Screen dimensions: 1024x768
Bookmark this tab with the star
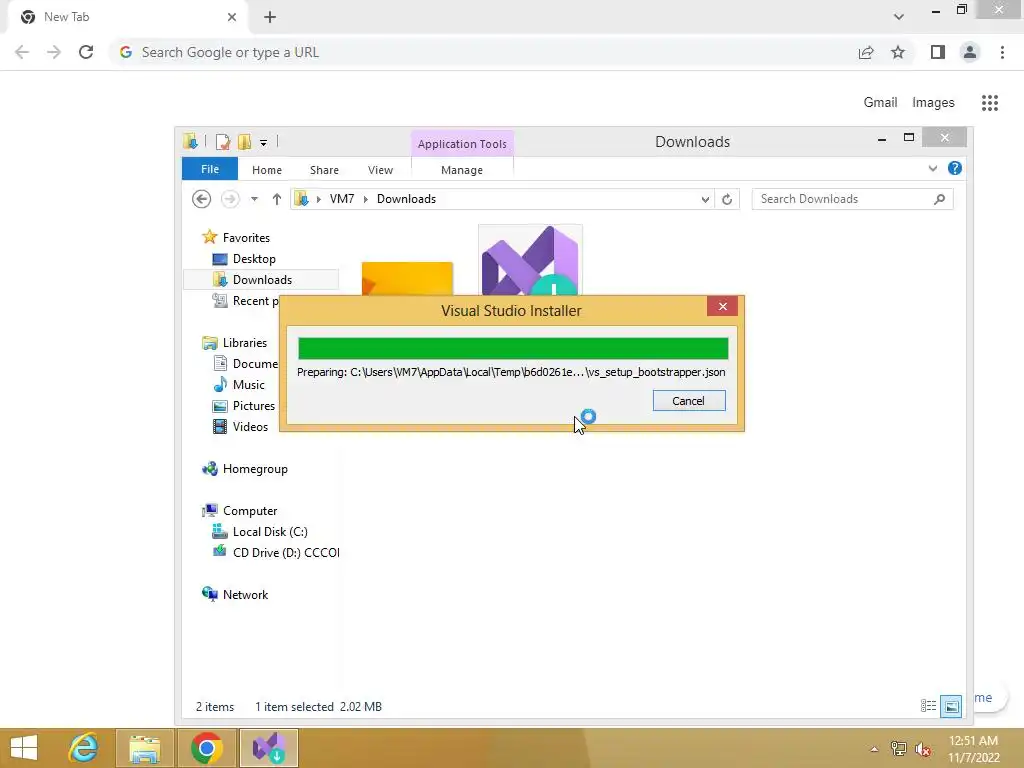tap(898, 52)
